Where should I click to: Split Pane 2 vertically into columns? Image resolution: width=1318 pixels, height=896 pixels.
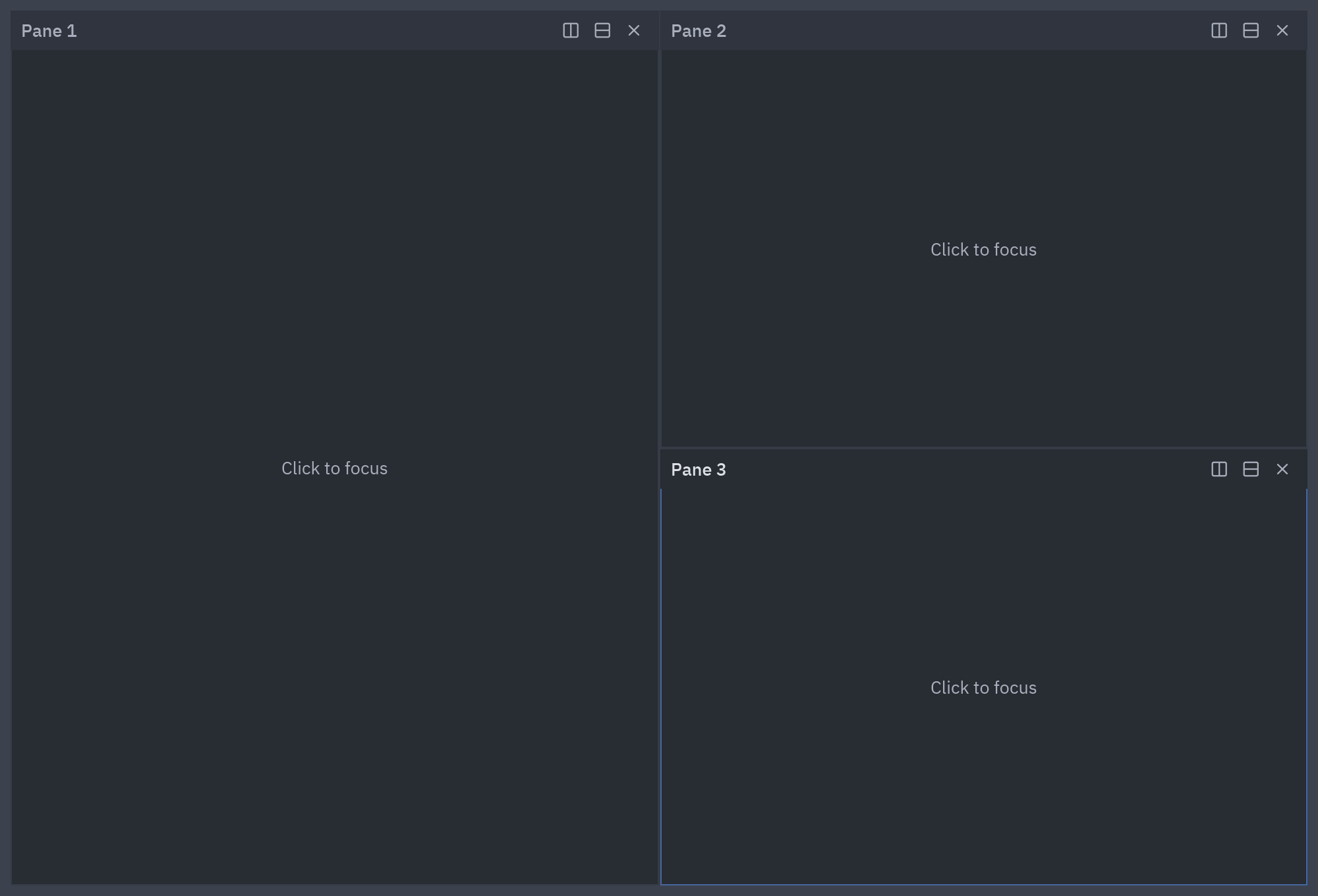coord(1219,31)
